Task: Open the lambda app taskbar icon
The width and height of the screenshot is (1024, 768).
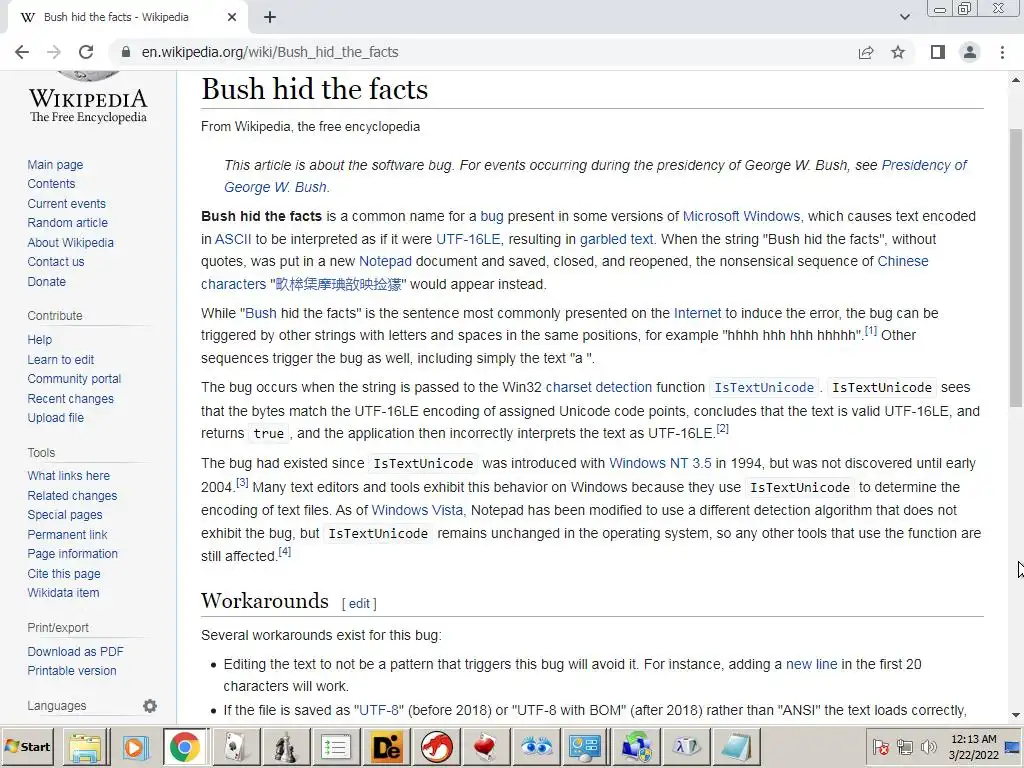Action: tap(686, 747)
